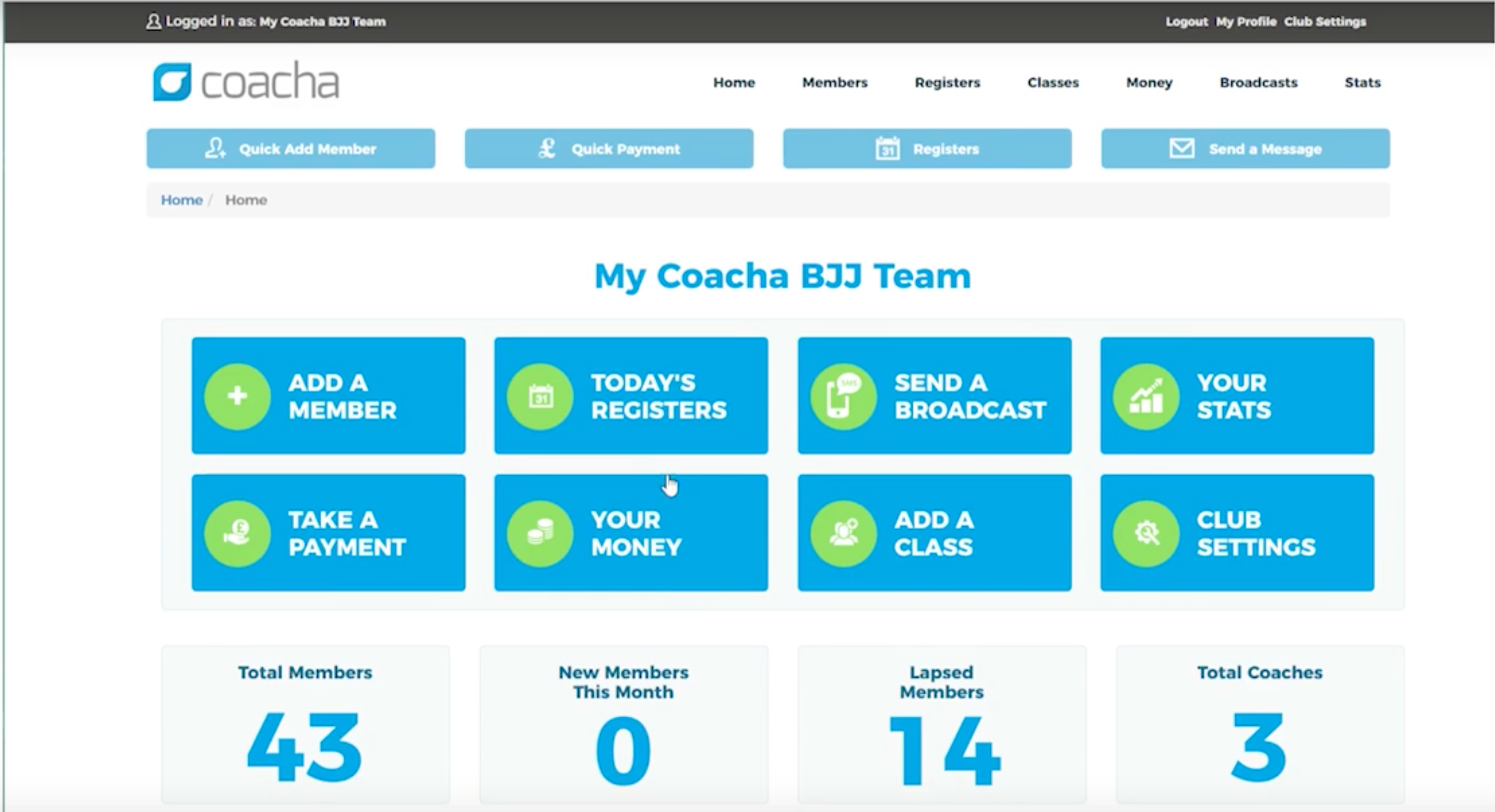Viewport: 1495px width, 812px height.
Task: Click calendar icon in the Registers quick button
Action: pyautogui.click(x=887, y=149)
